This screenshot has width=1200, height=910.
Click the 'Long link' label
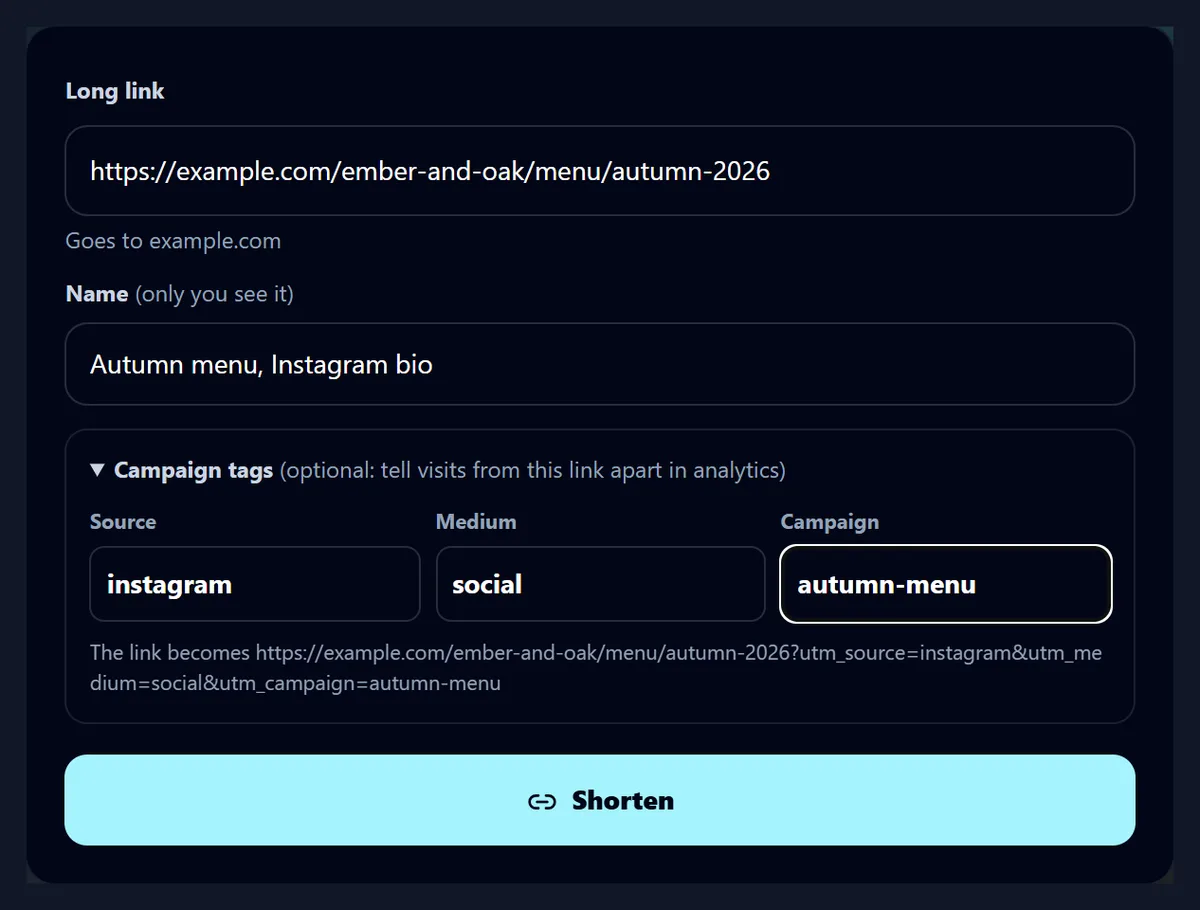click(x=115, y=91)
